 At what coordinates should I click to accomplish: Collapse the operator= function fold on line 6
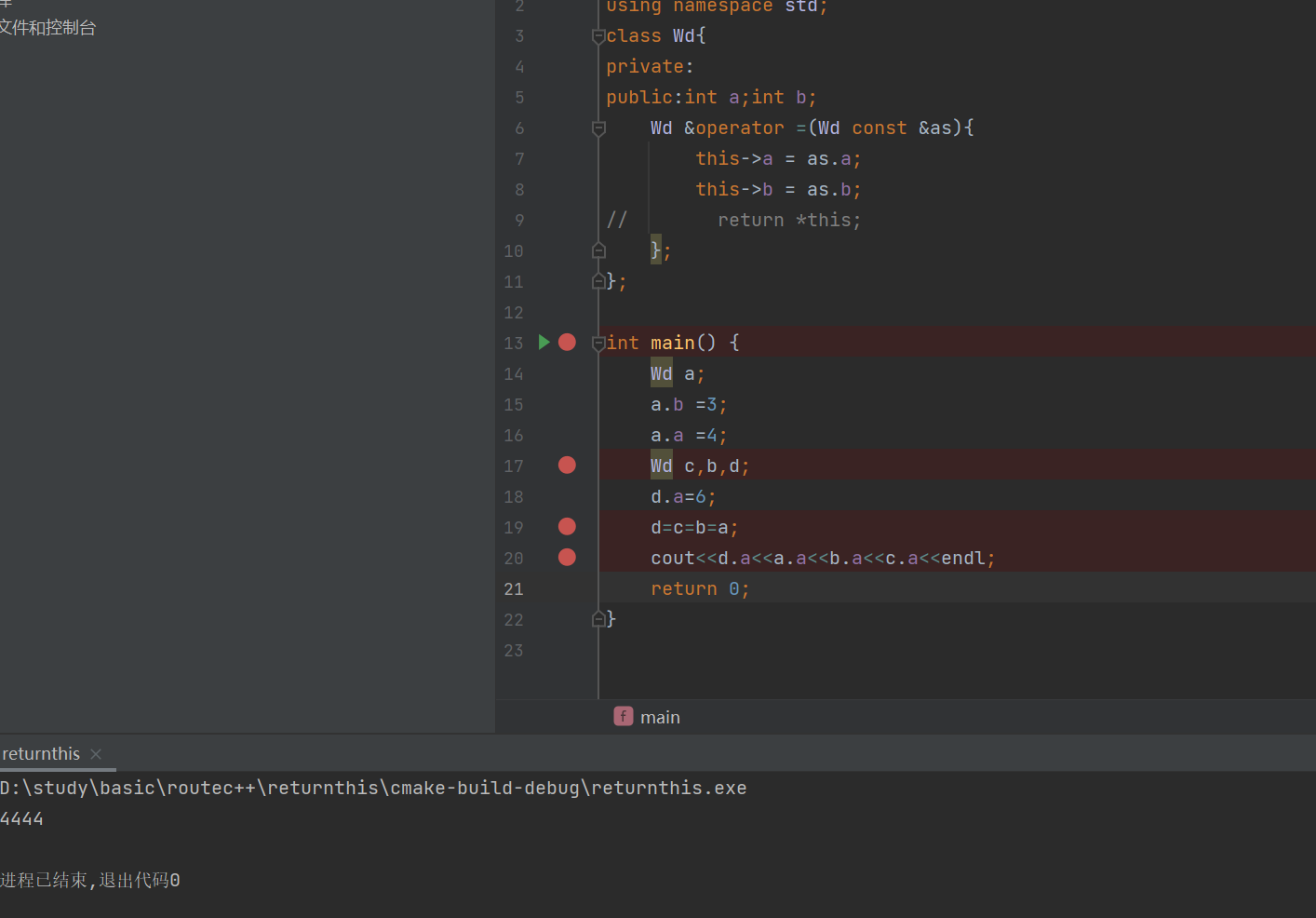598,128
